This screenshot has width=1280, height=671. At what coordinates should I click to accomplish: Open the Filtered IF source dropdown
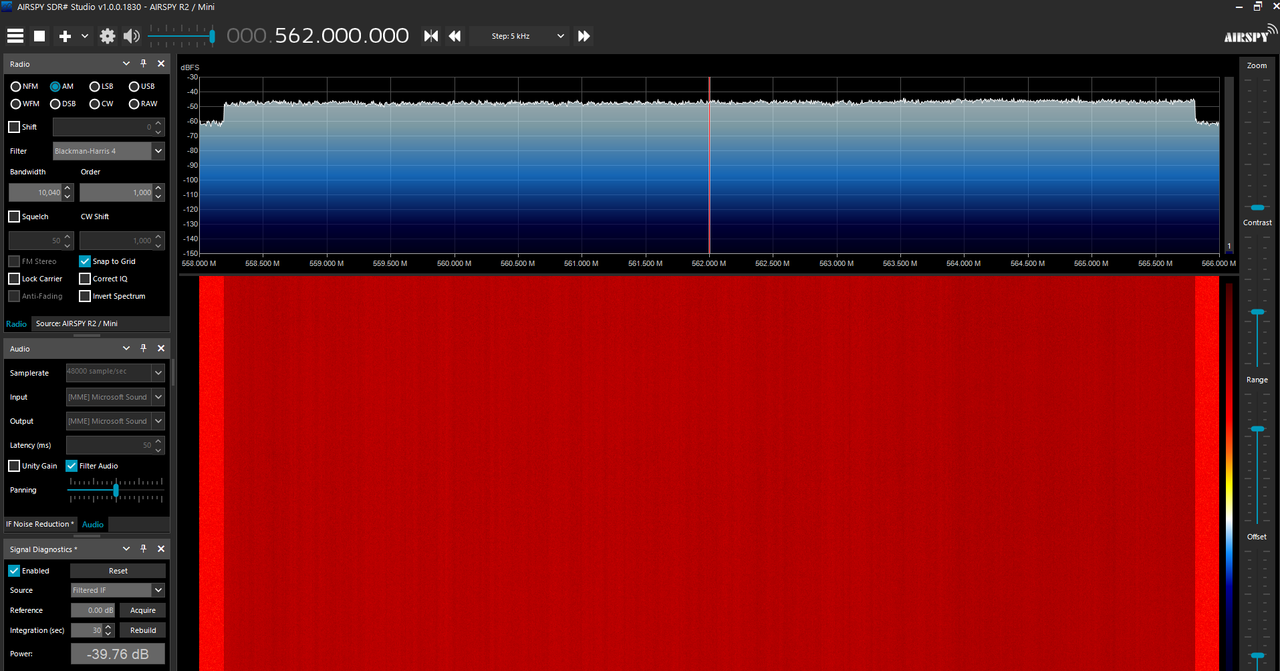pyautogui.click(x=118, y=590)
